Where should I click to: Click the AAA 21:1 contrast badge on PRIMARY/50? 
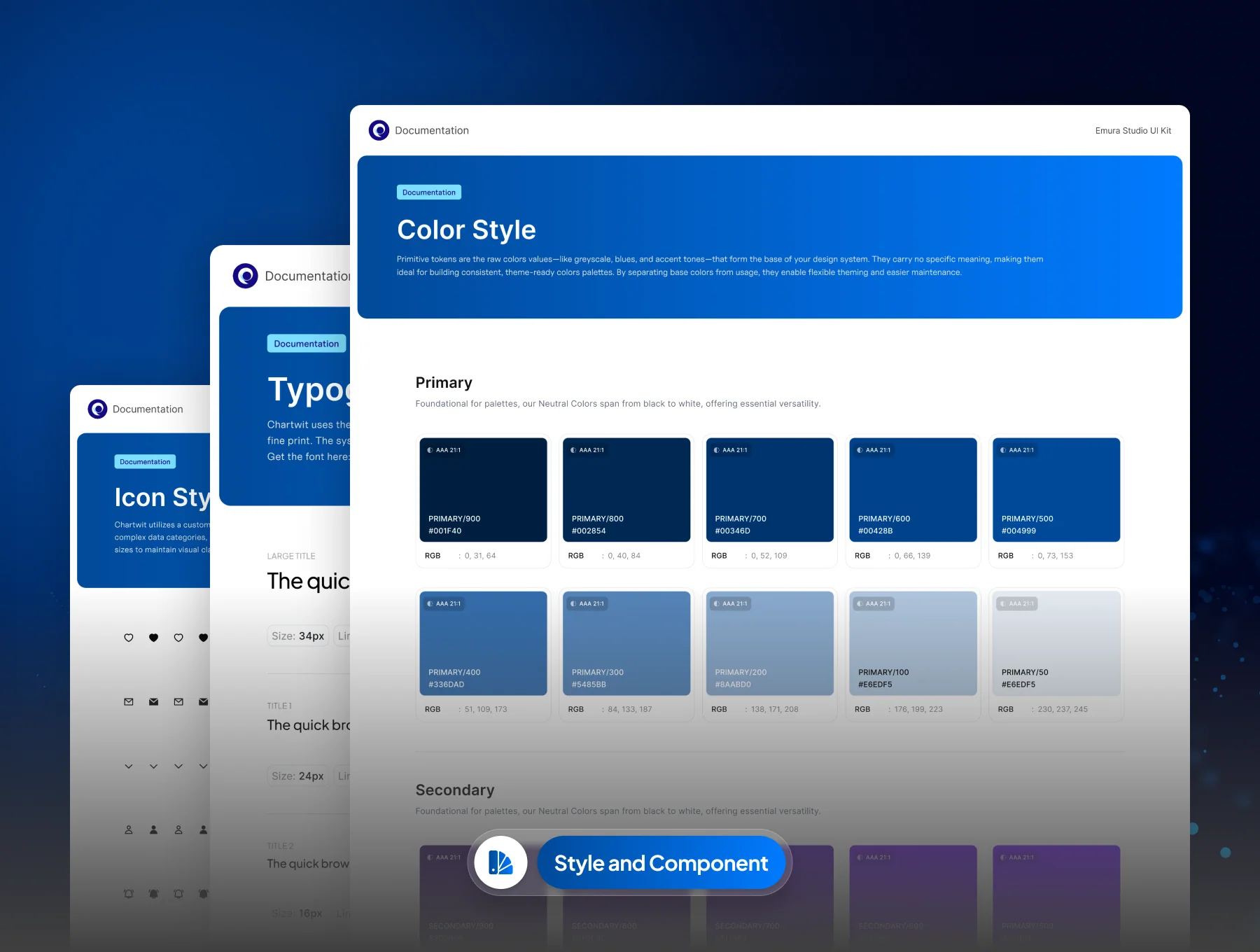(x=1017, y=603)
